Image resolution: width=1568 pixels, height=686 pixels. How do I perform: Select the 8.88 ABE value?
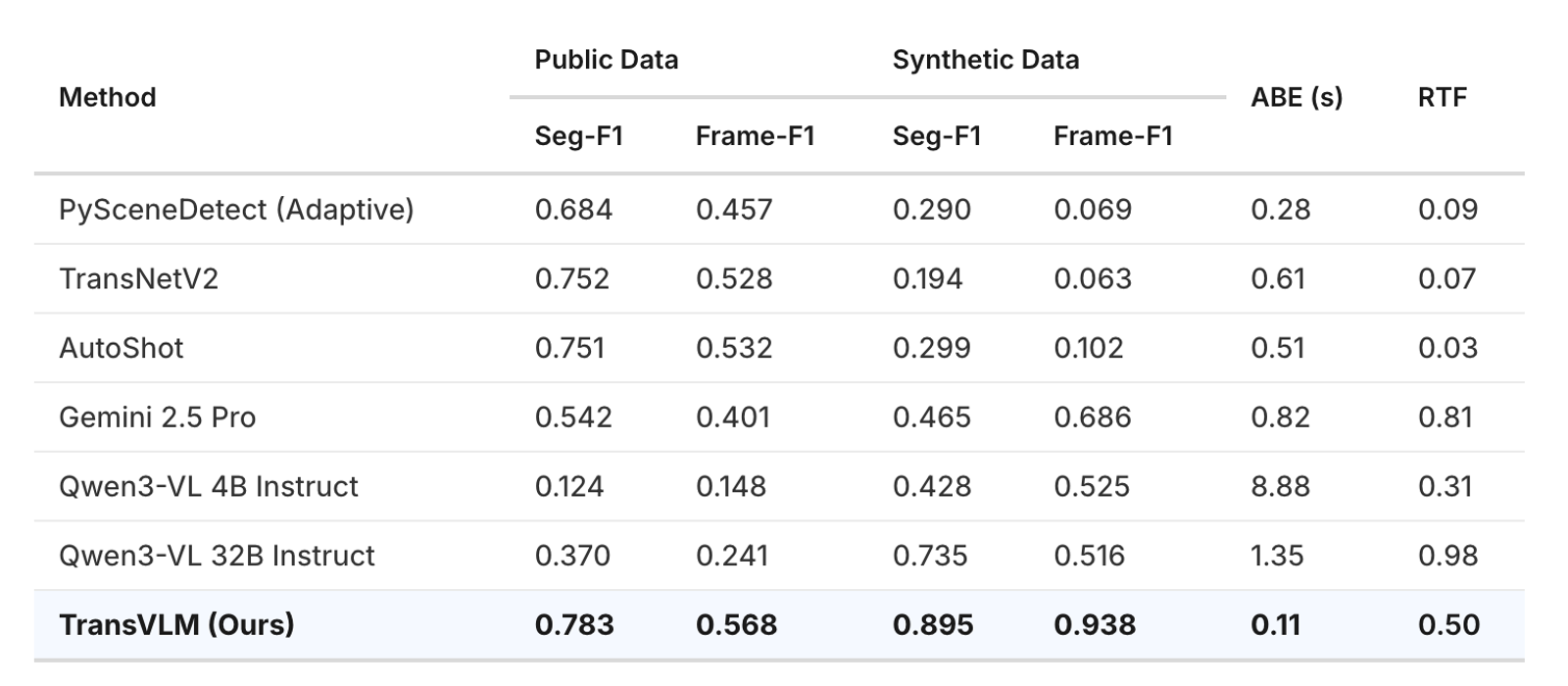point(1280,486)
